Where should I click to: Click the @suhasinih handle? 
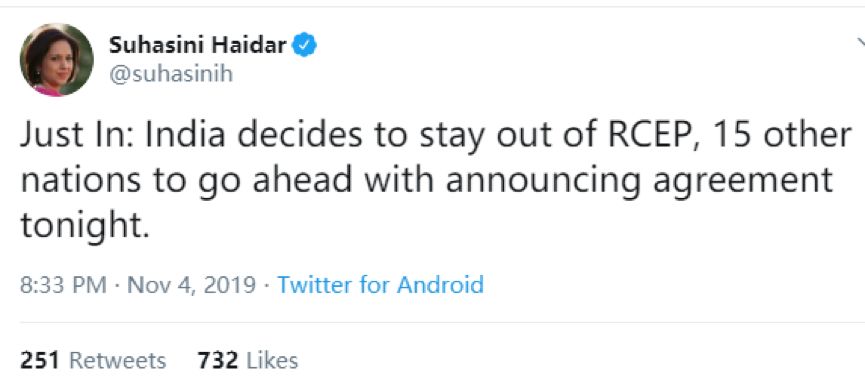coord(171,74)
